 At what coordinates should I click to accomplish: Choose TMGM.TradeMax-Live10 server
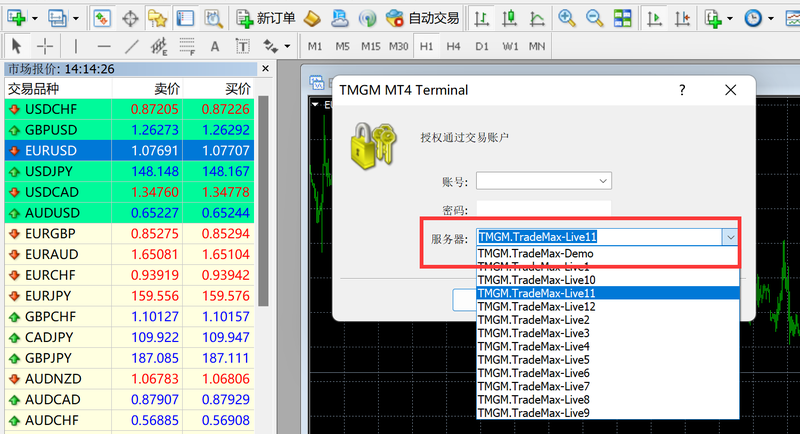608,280
